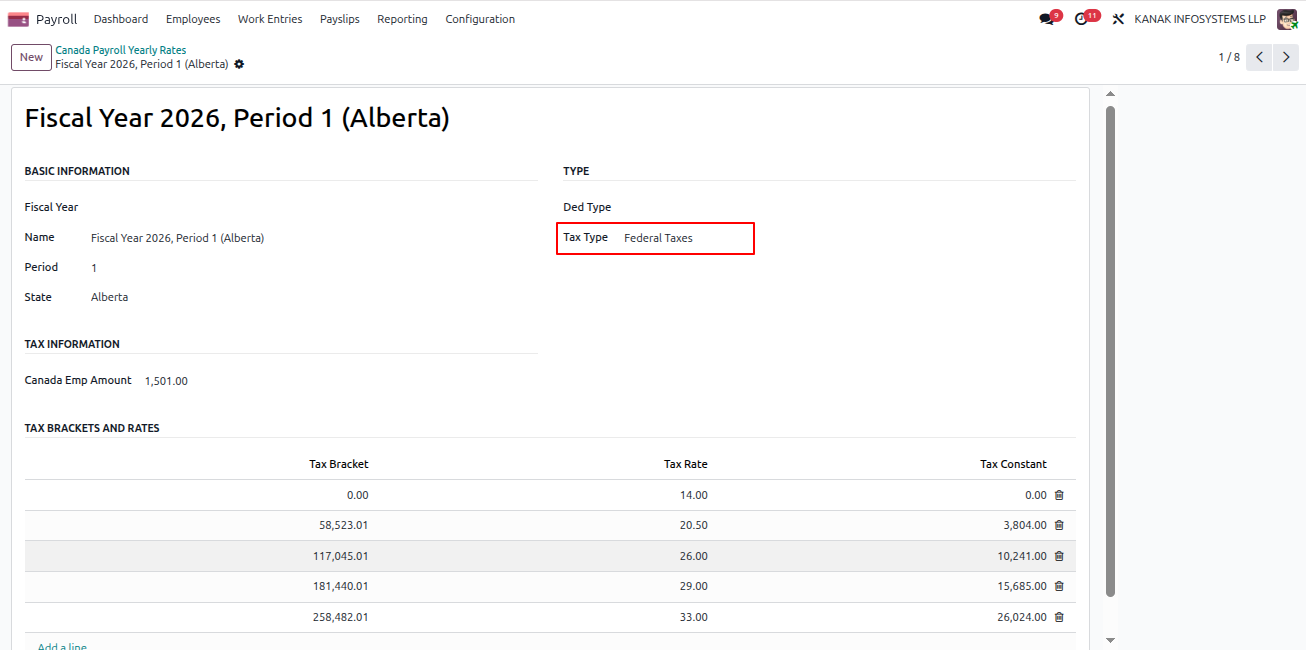Open the Payroll app home icon
The image size is (1306, 650).
(x=18, y=19)
